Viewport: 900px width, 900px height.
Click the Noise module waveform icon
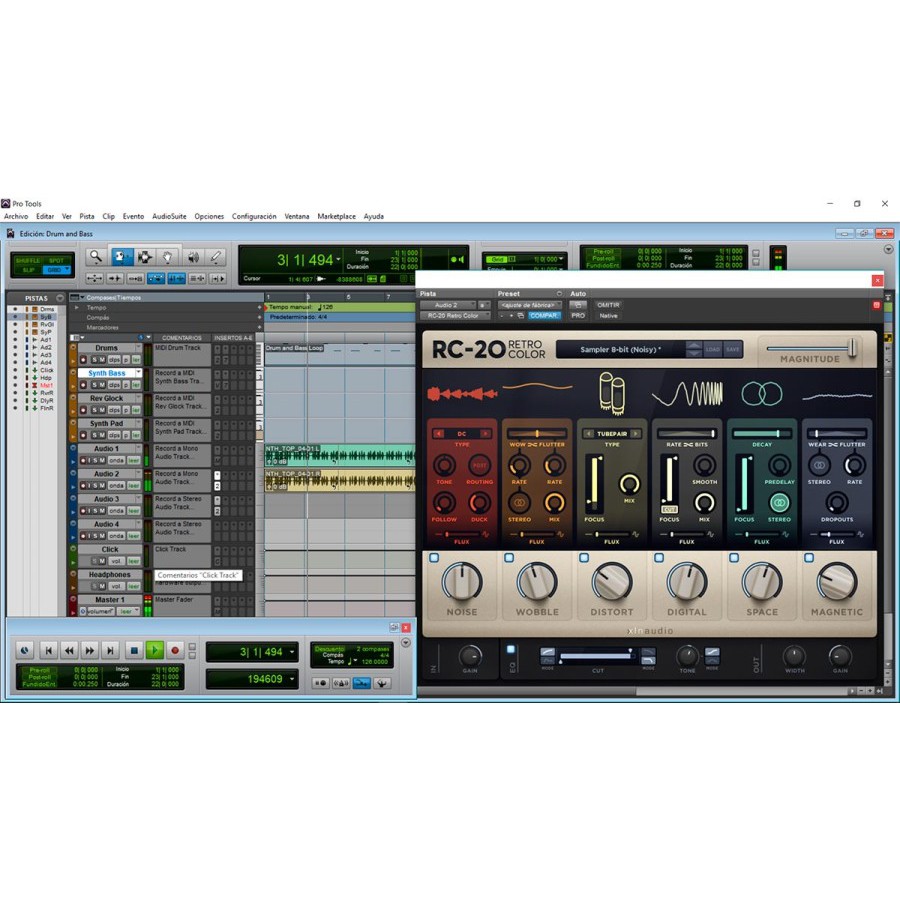pos(462,394)
